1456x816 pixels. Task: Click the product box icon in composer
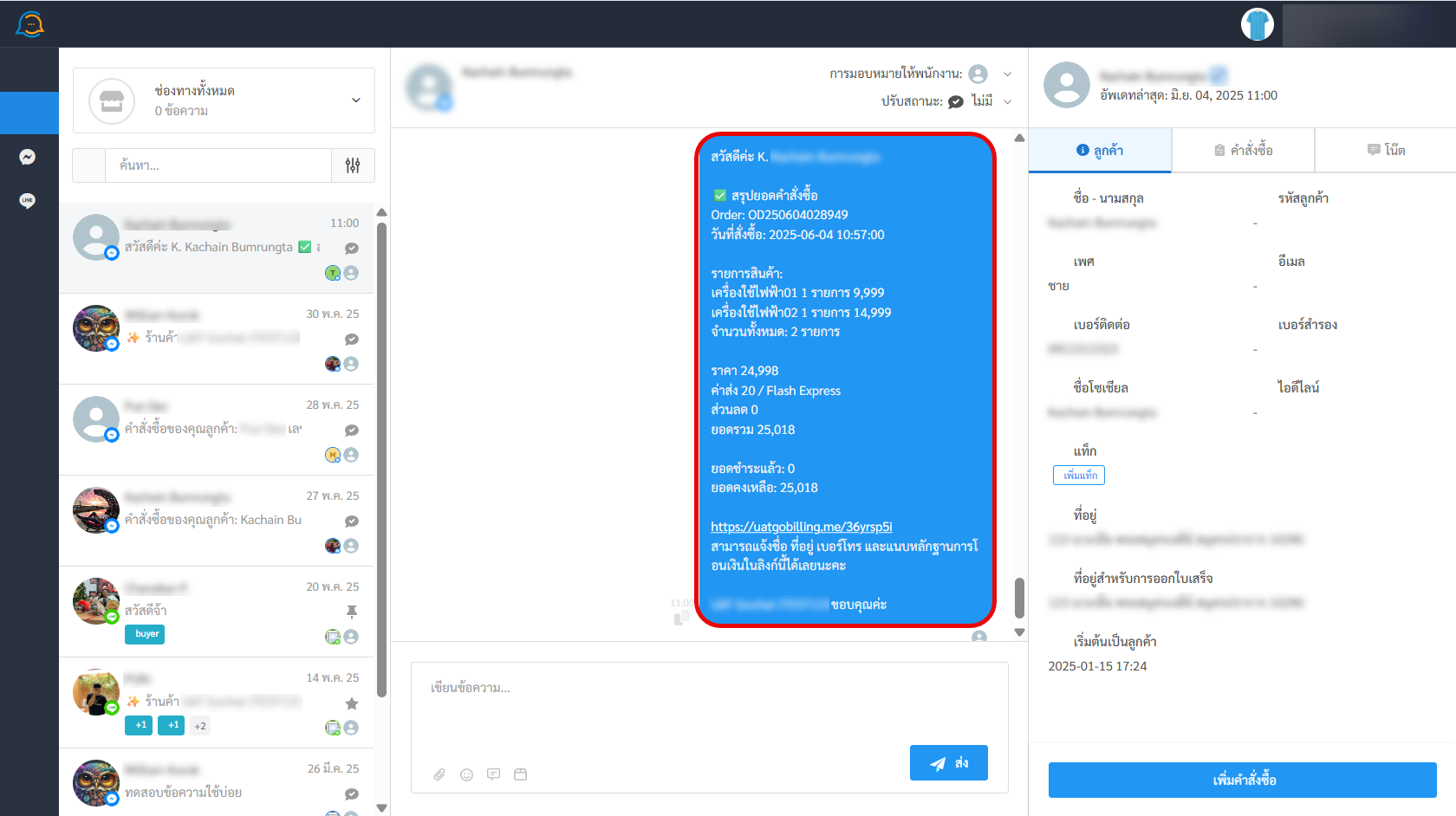point(520,774)
